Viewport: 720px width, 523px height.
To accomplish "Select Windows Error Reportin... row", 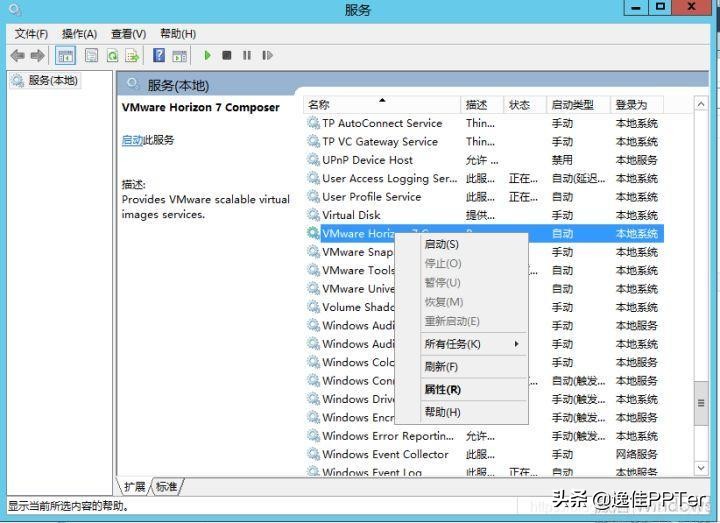I will pos(484,436).
